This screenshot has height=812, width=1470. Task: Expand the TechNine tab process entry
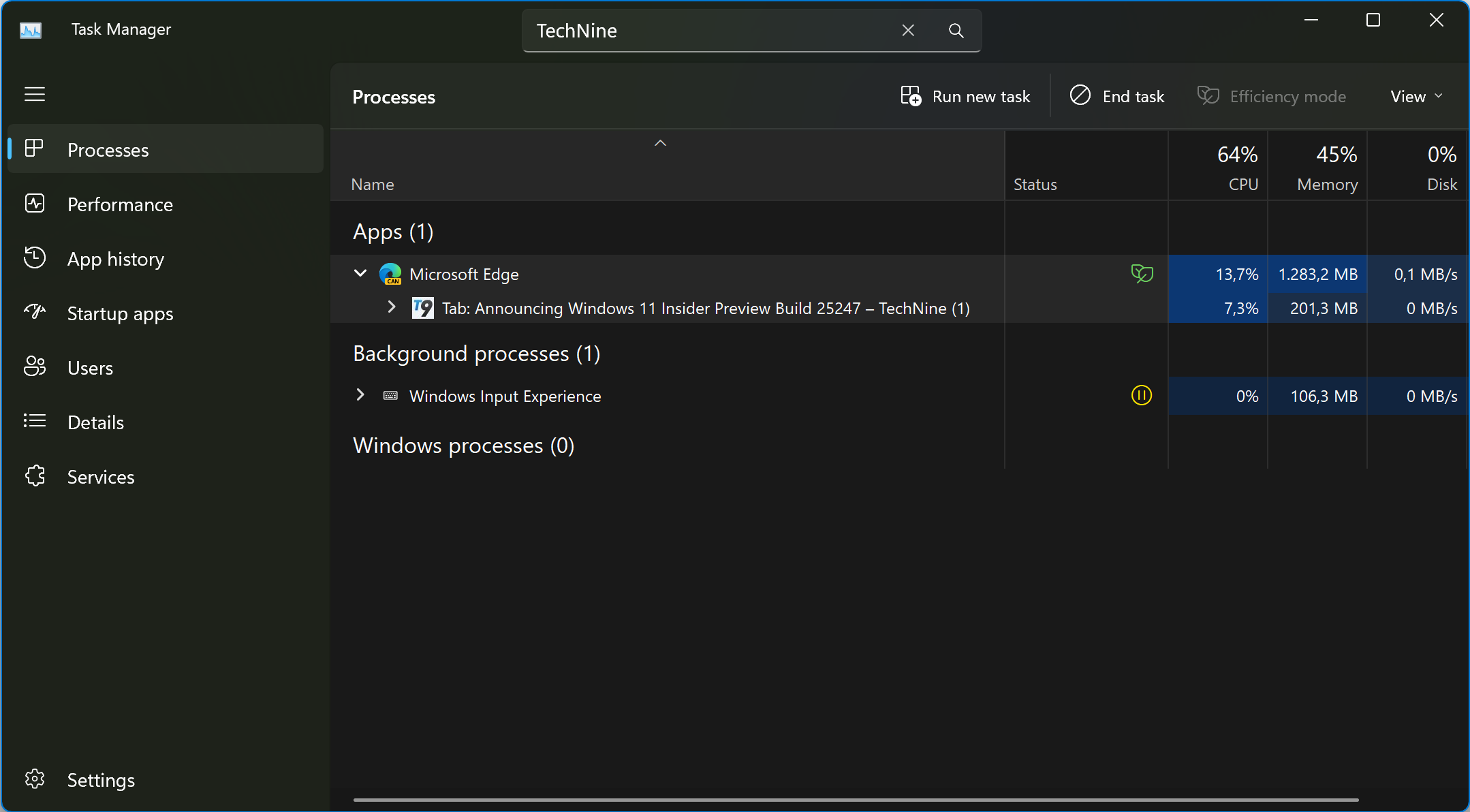(x=392, y=307)
